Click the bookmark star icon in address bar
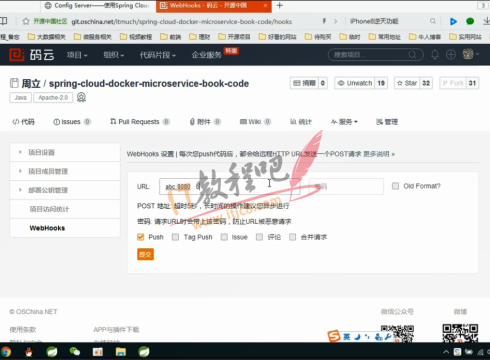Image resolution: width=490 pixels, height=360 pixels. tap(26, 22)
